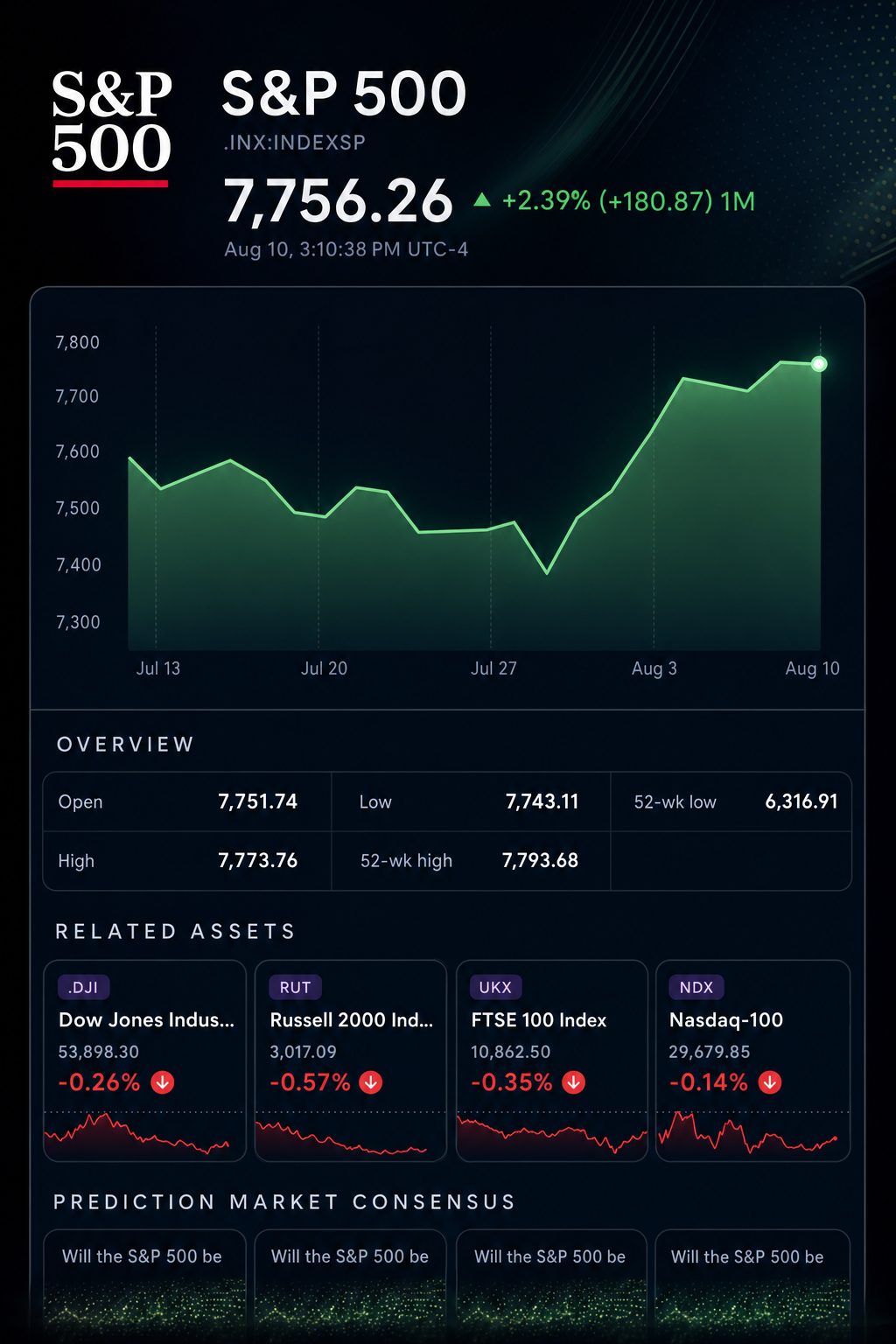Click the S&P 500 logo
896x1344 pixels.
point(111,128)
